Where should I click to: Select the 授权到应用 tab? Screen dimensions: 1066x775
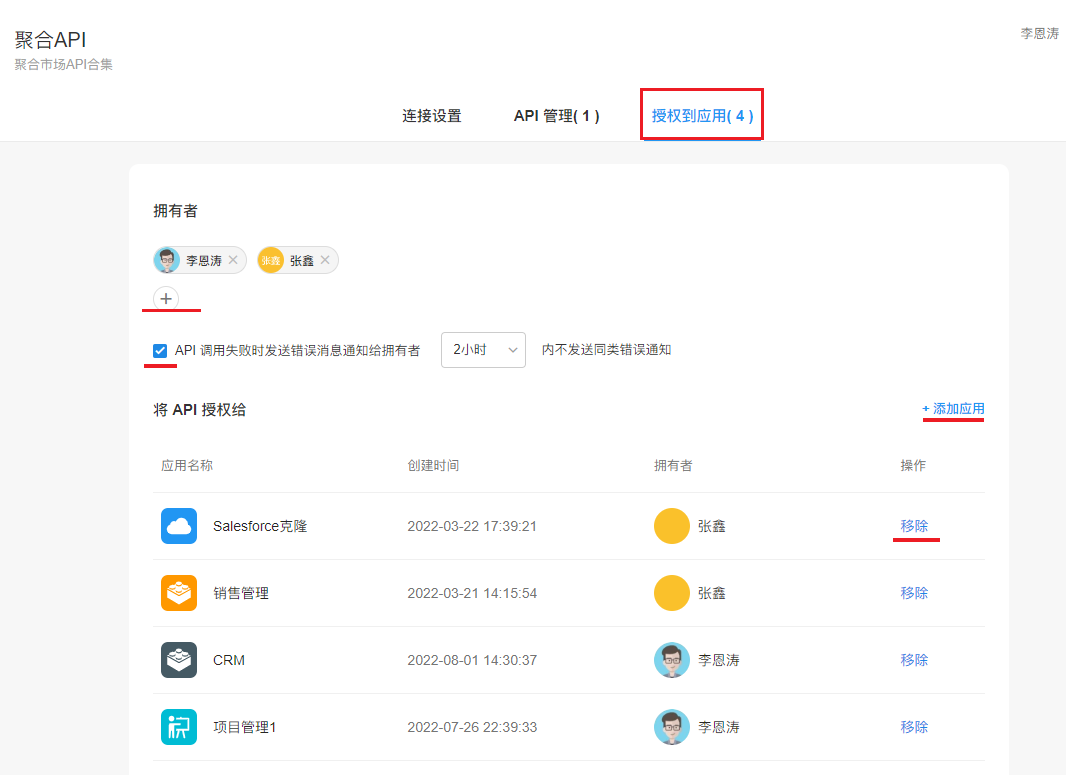coord(702,116)
